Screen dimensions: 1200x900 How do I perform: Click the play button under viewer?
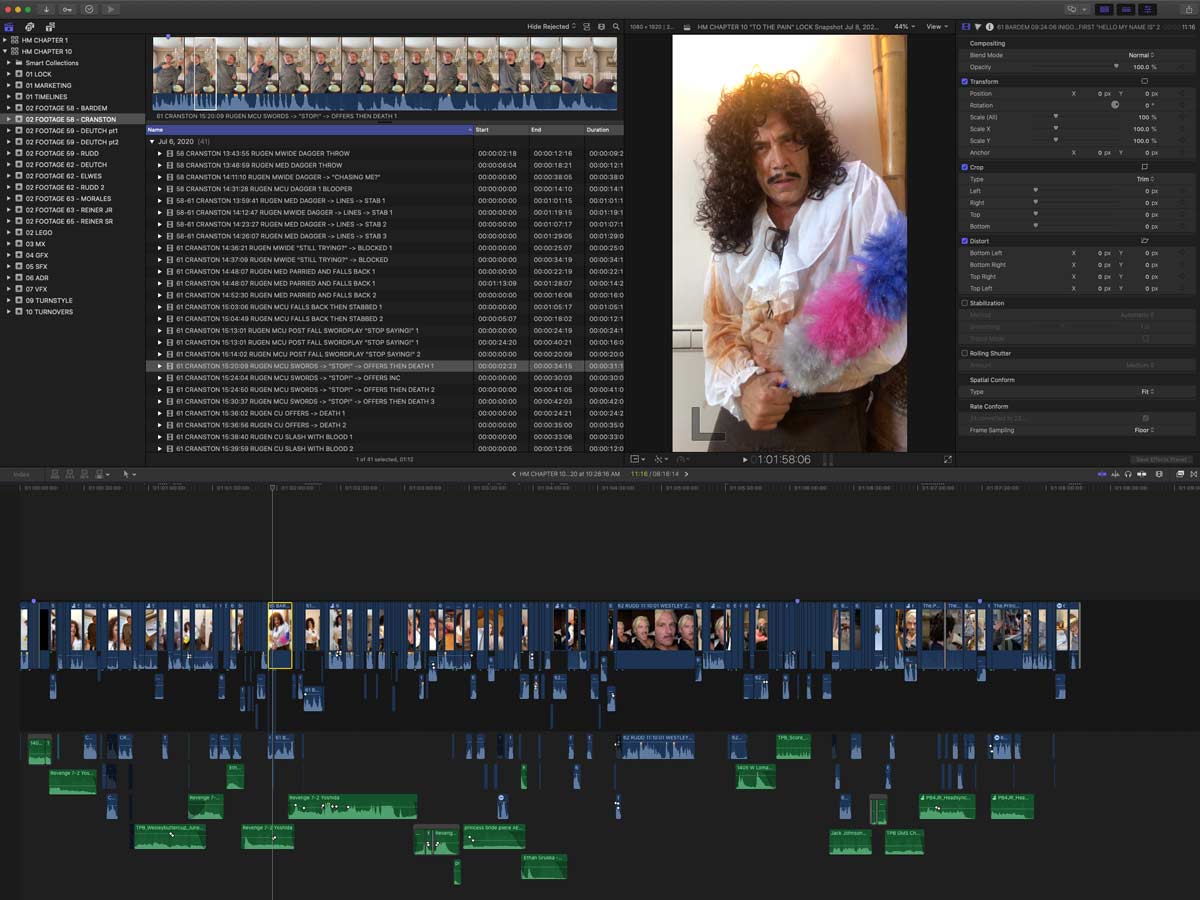(x=745, y=460)
